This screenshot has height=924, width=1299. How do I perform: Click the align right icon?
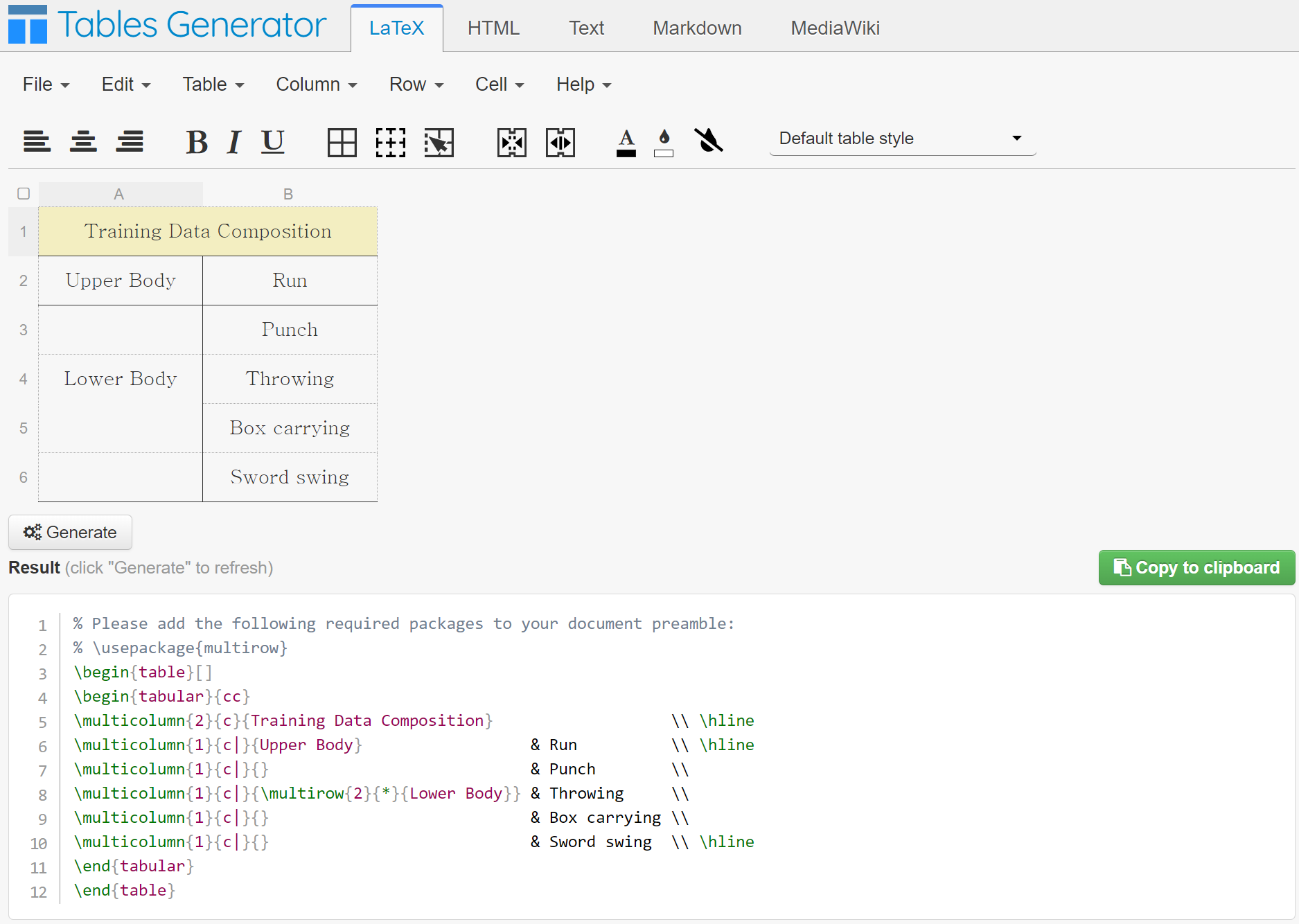pyautogui.click(x=130, y=141)
